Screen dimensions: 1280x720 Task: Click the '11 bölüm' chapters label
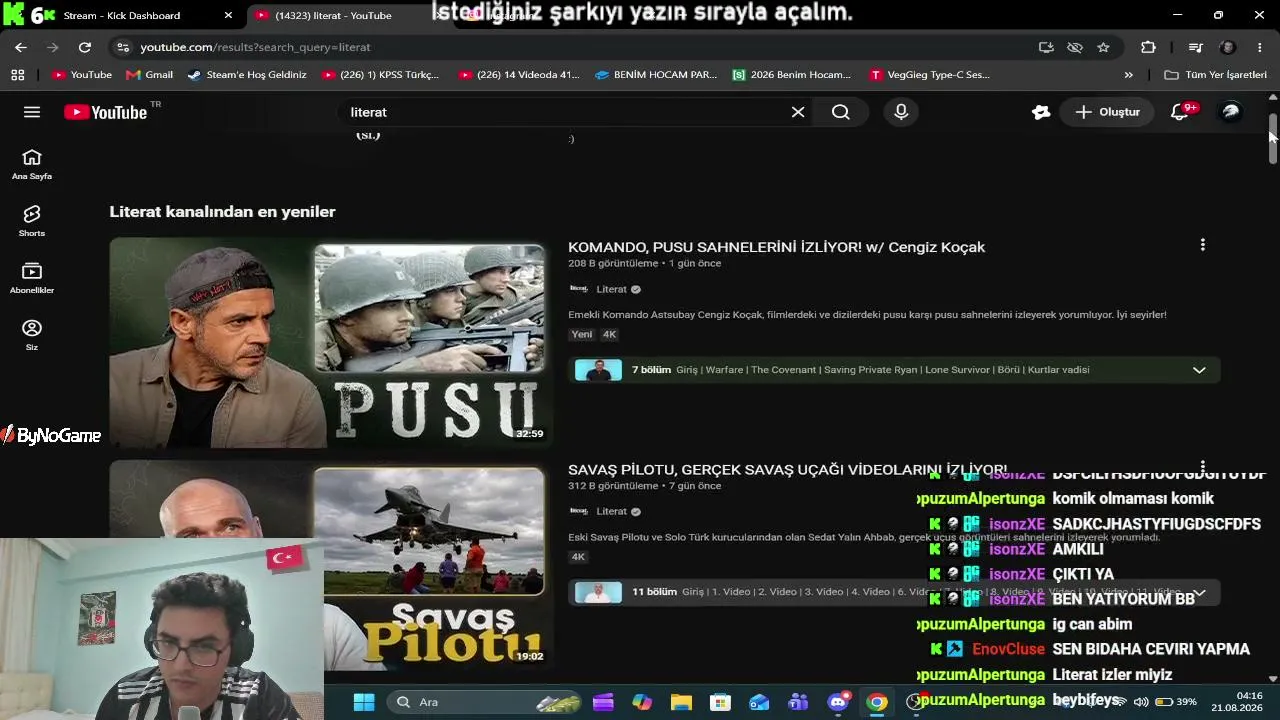click(x=654, y=592)
